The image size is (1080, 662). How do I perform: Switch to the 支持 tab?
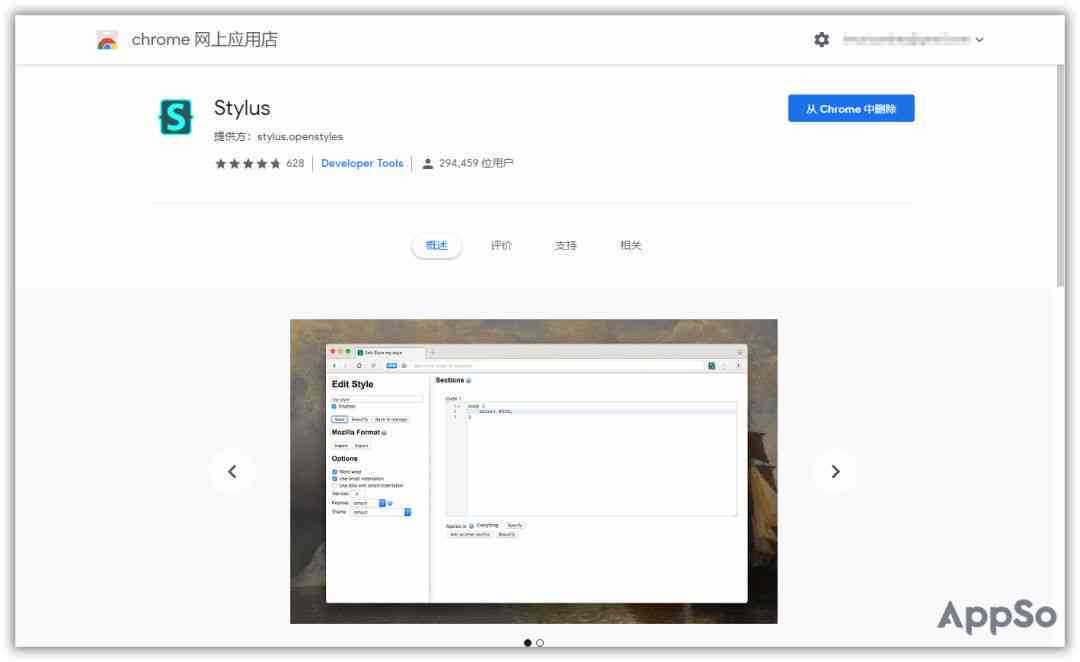click(x=565, y=245)
